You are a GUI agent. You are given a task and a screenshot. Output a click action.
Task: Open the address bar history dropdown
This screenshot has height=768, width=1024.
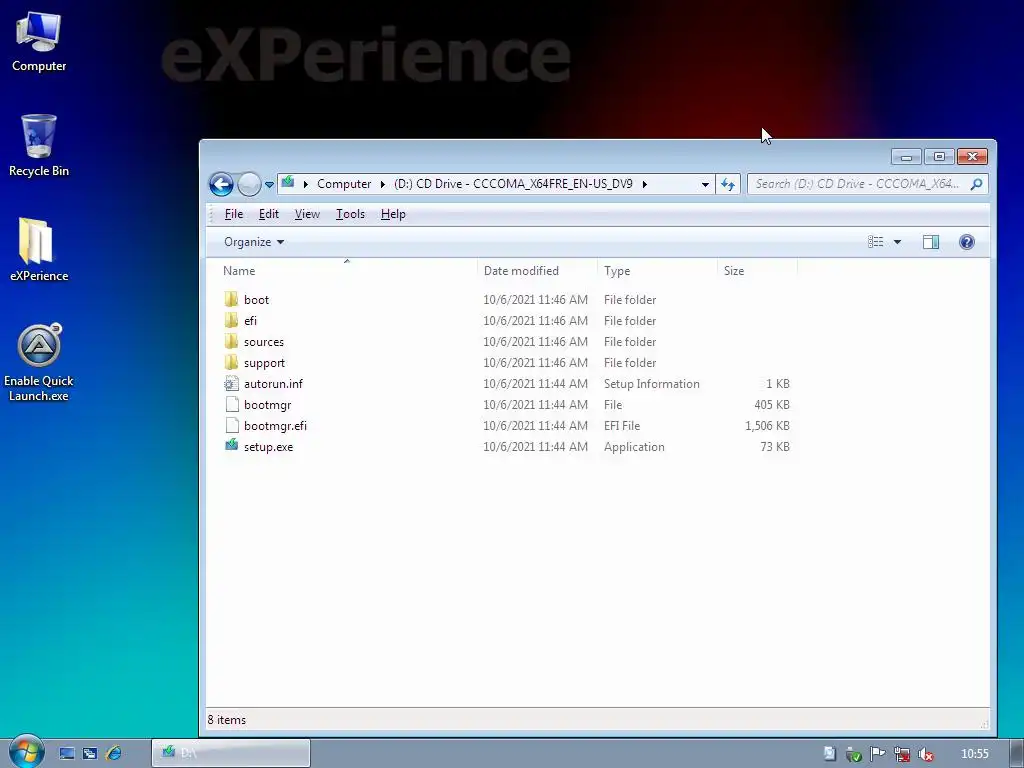click(x=705, y=185)
